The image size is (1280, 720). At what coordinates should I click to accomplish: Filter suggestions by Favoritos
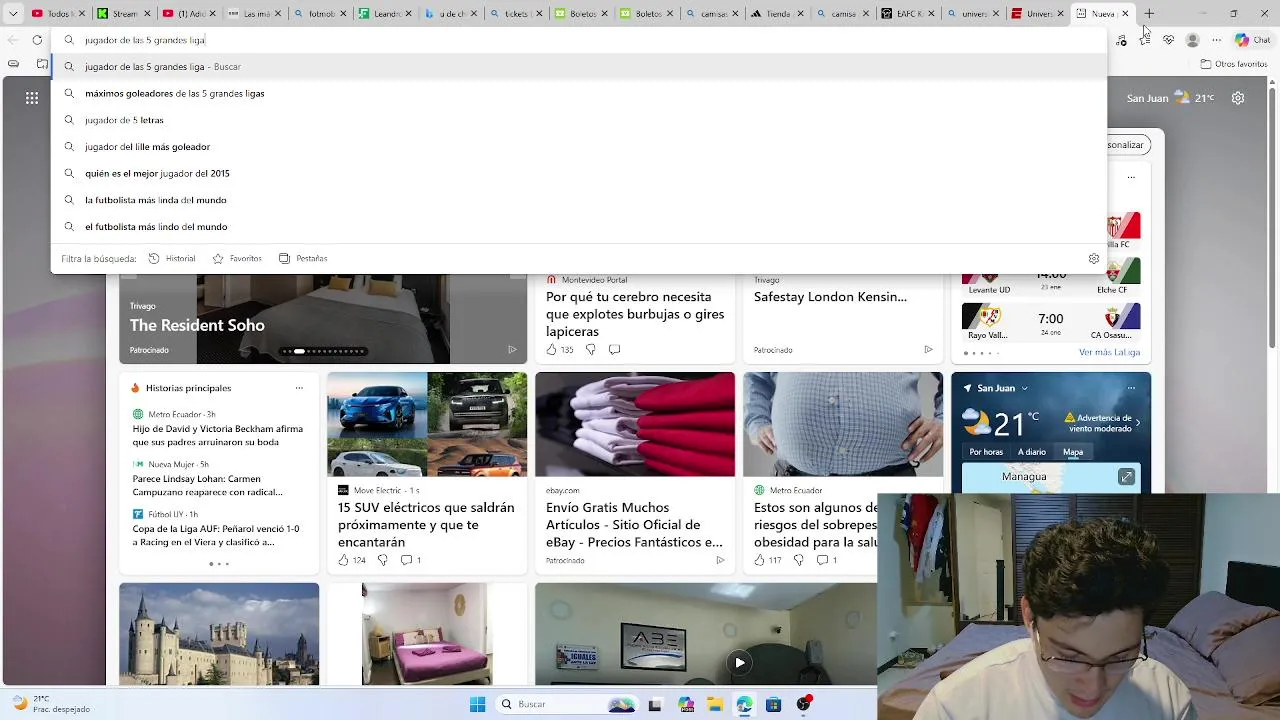[237, 258]
